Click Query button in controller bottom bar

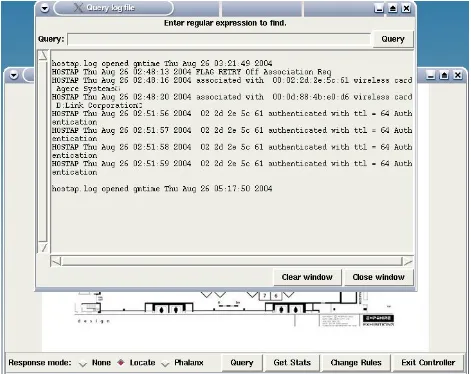(x=242, y=363)
